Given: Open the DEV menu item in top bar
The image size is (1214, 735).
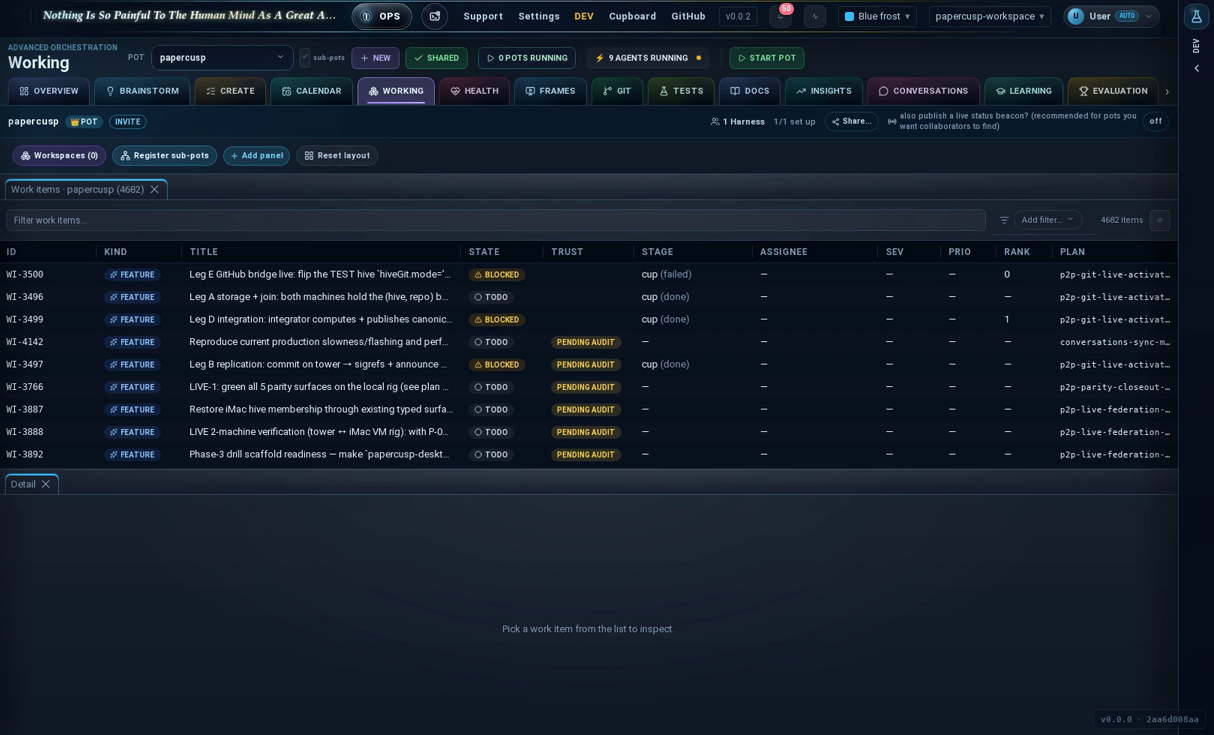Looking at the screenshot, I should 584,16.
